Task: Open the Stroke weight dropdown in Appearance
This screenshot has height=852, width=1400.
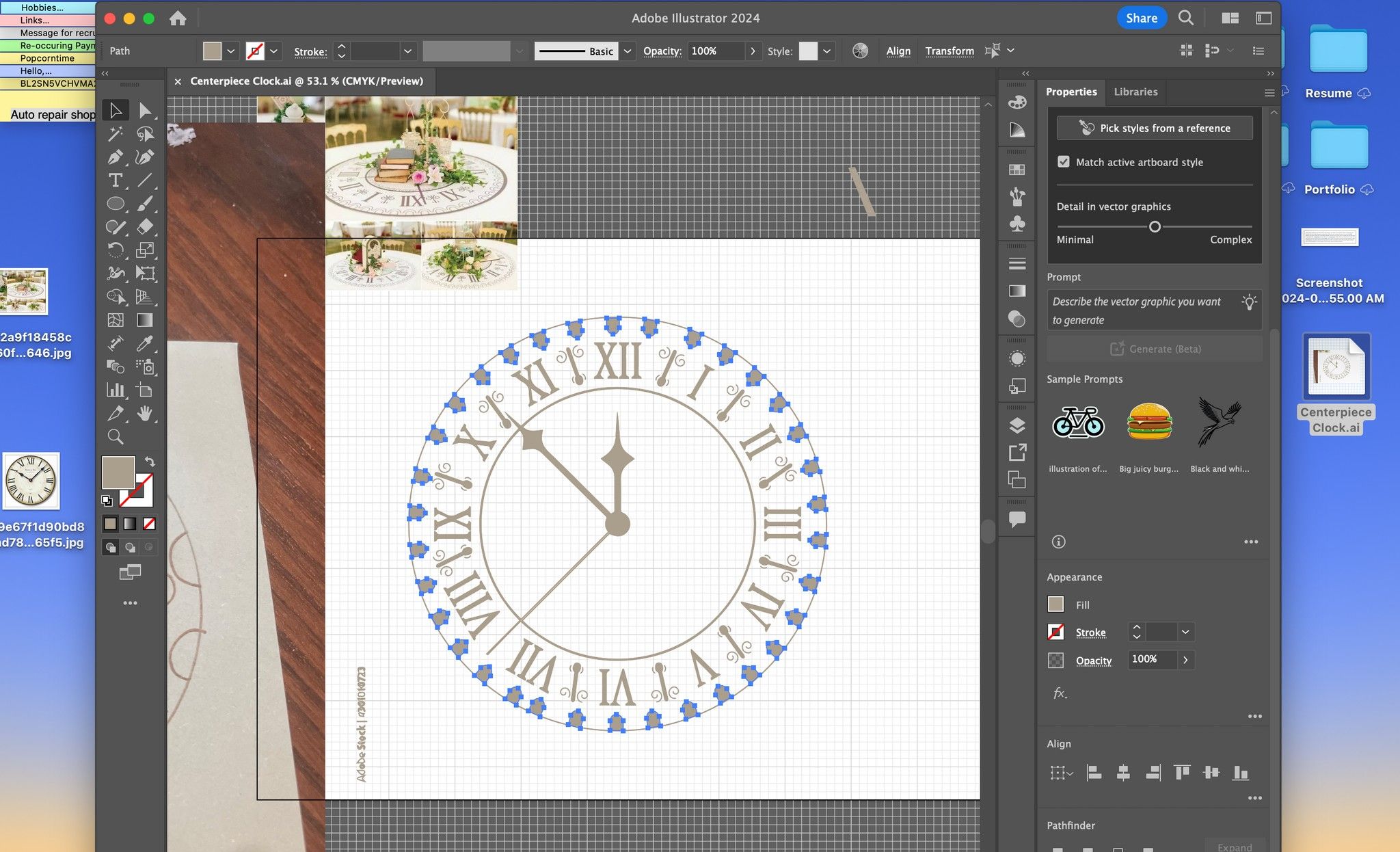Action: (1185, 633)
